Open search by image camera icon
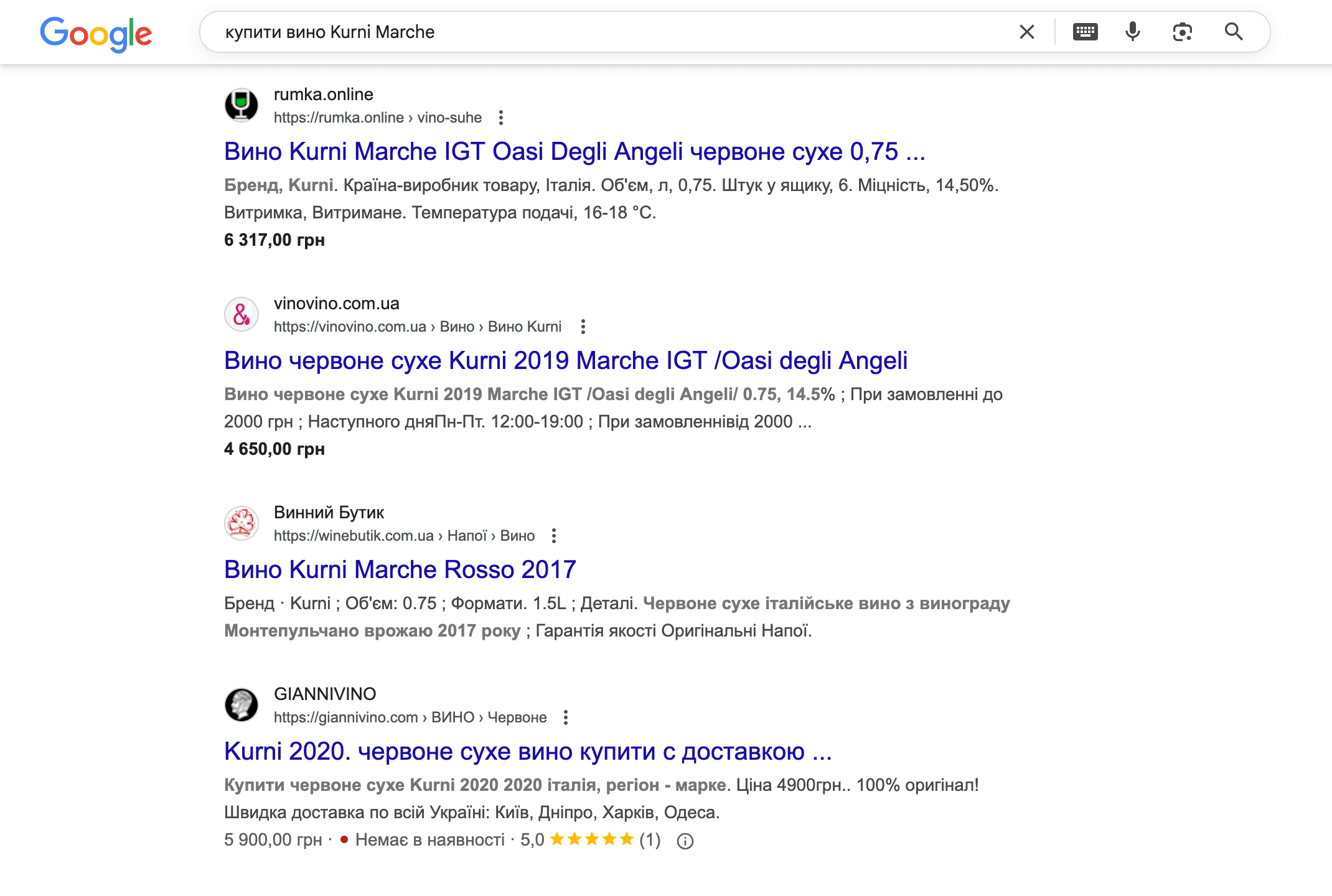This screenshot has width=1332, height=896. click(x=1182, y=32)
